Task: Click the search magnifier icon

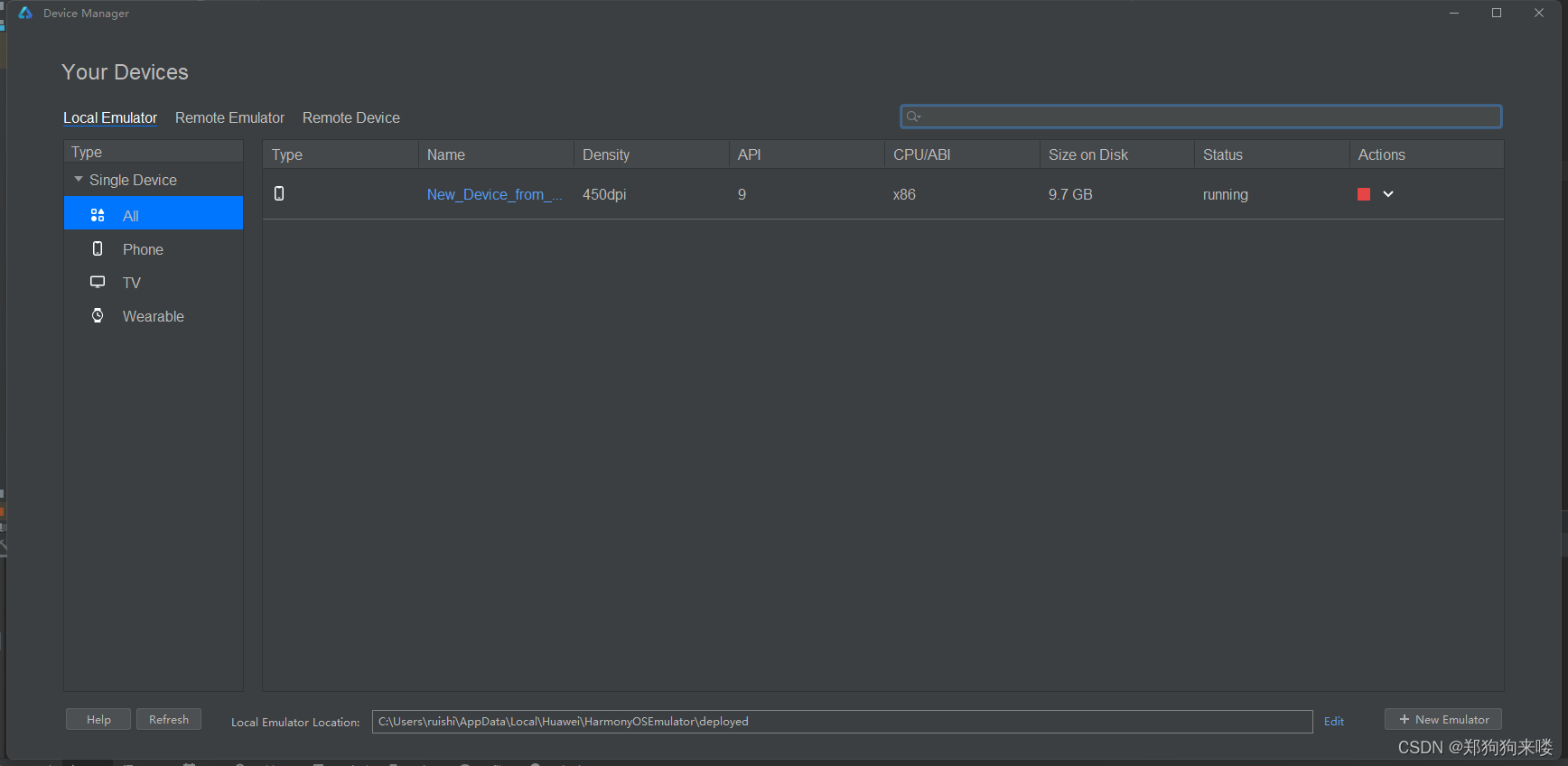Action: tap(913, 117)
